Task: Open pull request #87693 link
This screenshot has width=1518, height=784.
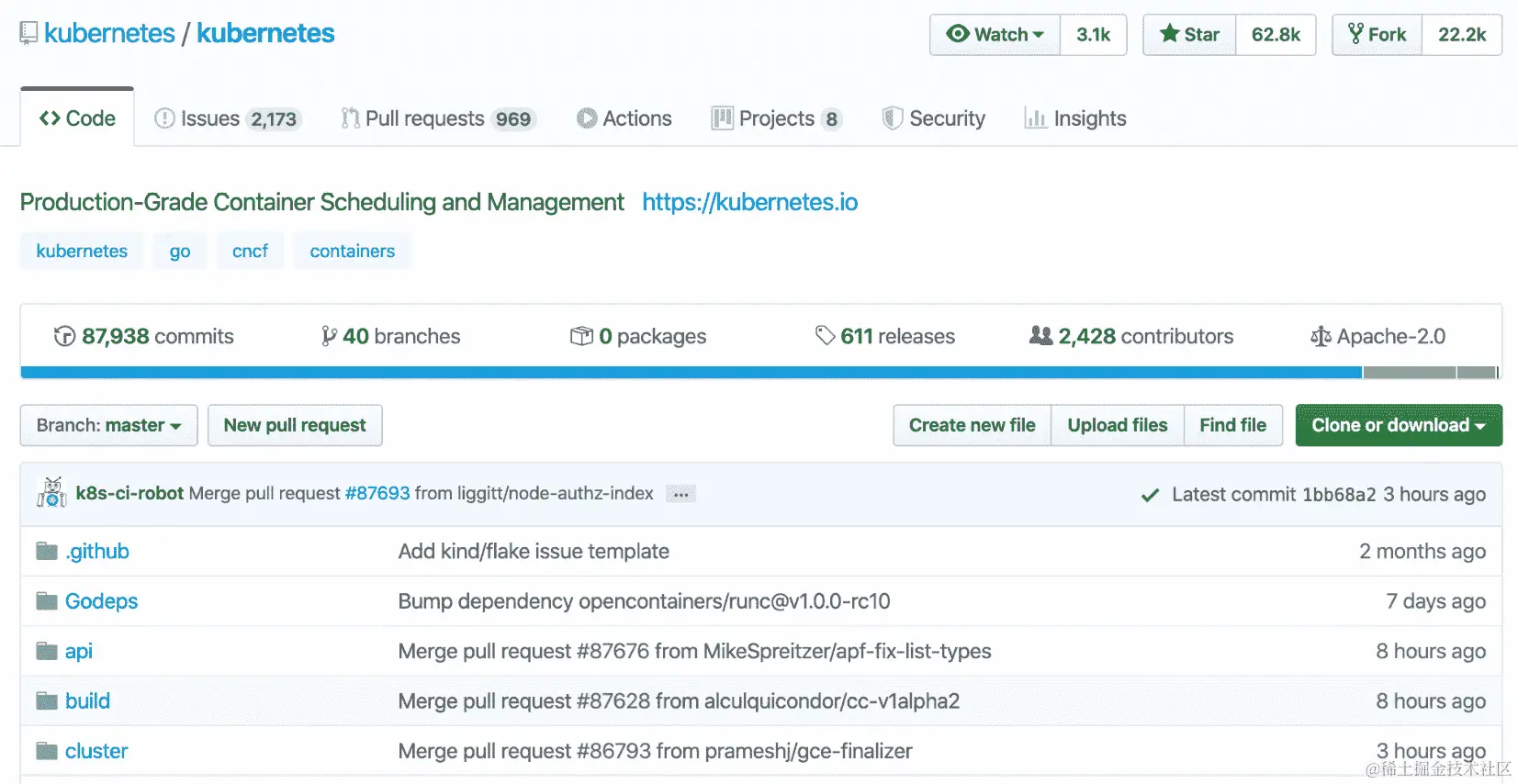Action: [377, 493]
